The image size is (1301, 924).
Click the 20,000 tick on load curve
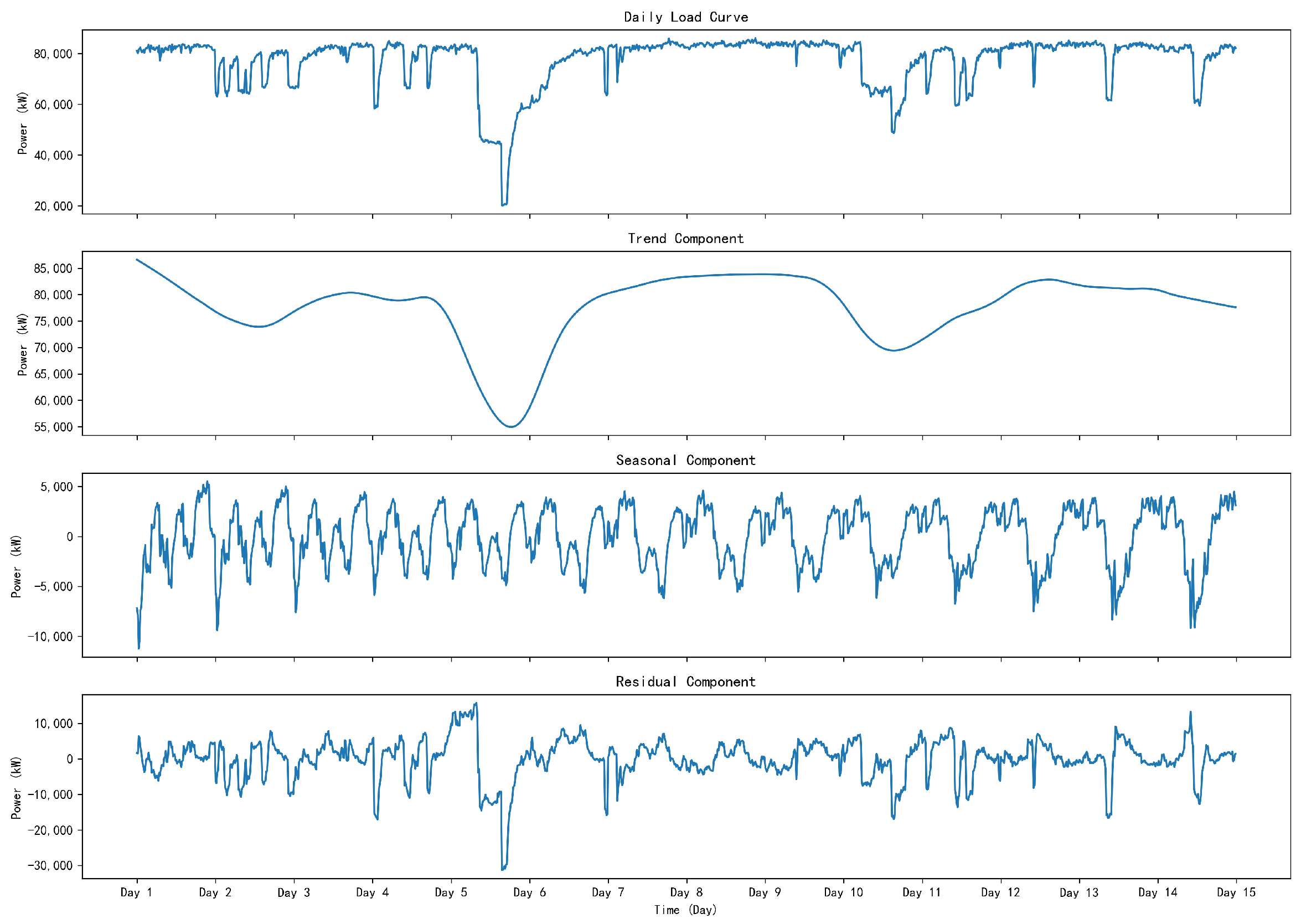click(54, 206)
